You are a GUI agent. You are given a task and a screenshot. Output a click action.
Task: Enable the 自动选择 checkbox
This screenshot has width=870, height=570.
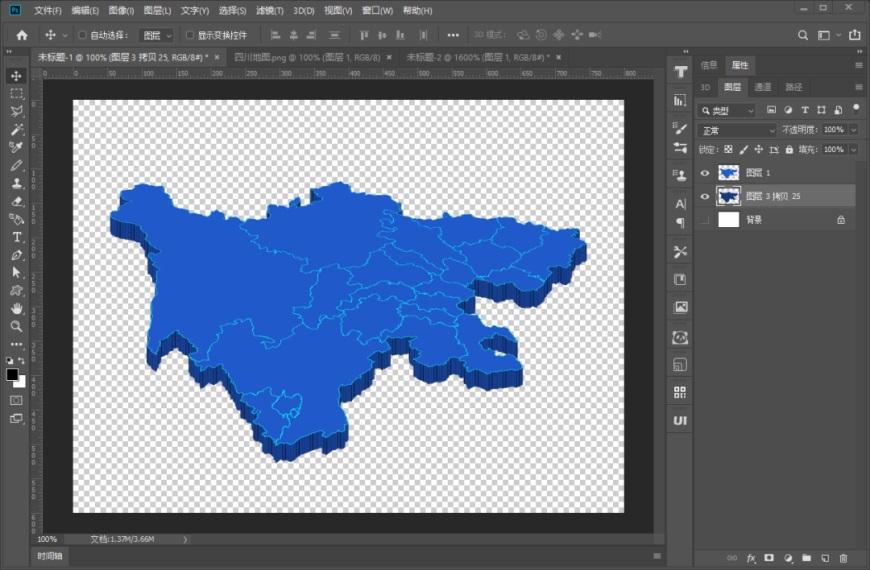click(82, 35)
